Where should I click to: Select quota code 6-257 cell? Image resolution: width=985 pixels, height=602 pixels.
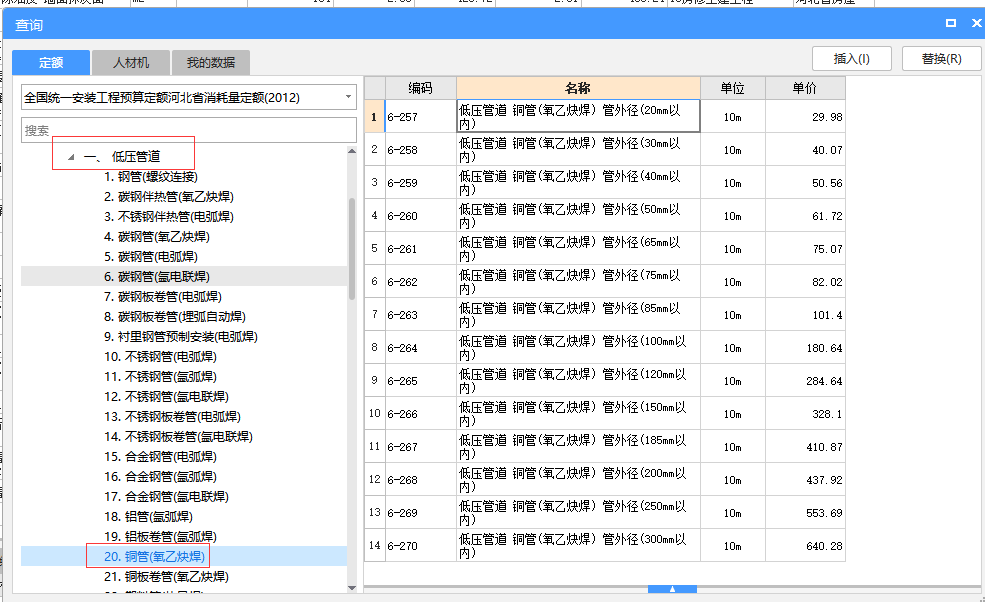420,117
